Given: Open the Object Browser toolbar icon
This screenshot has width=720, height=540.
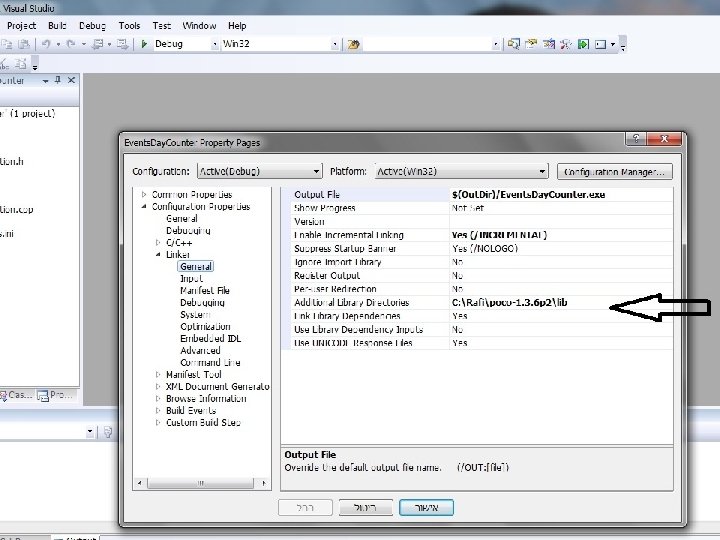Looking at the screenshot, I should point(549,44).
